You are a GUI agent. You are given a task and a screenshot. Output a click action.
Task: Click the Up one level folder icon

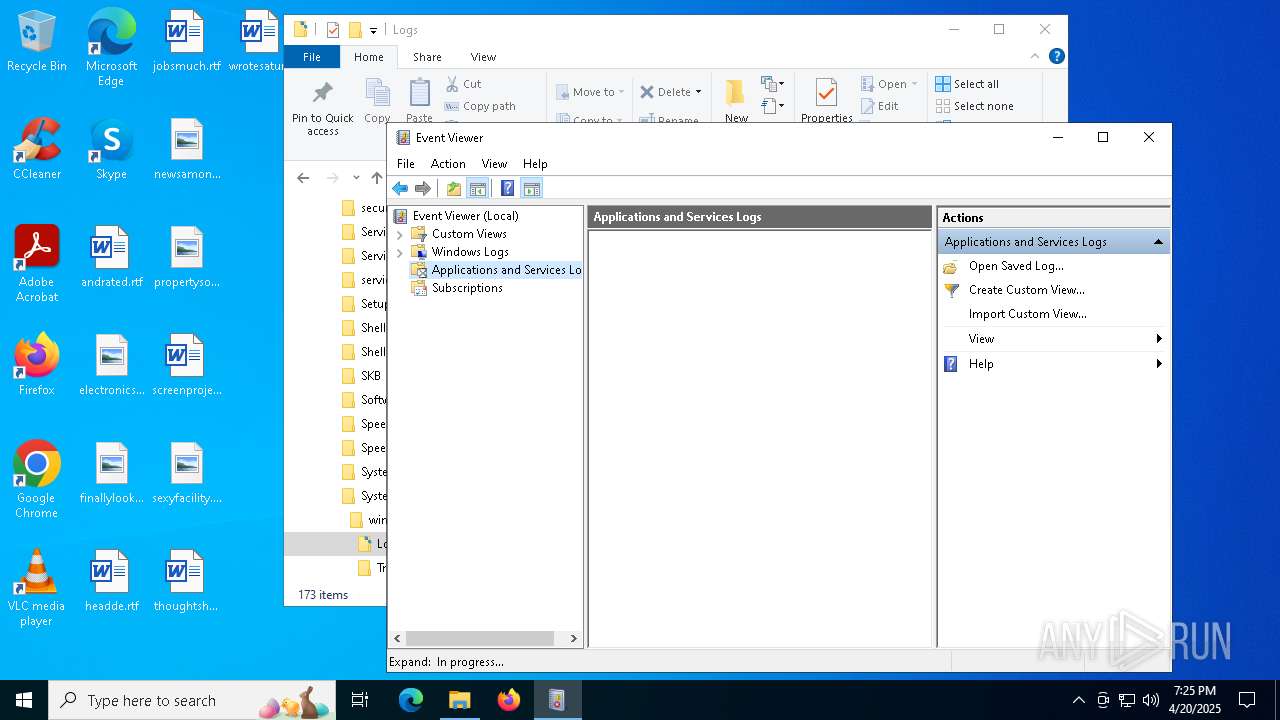click(454, 188)
